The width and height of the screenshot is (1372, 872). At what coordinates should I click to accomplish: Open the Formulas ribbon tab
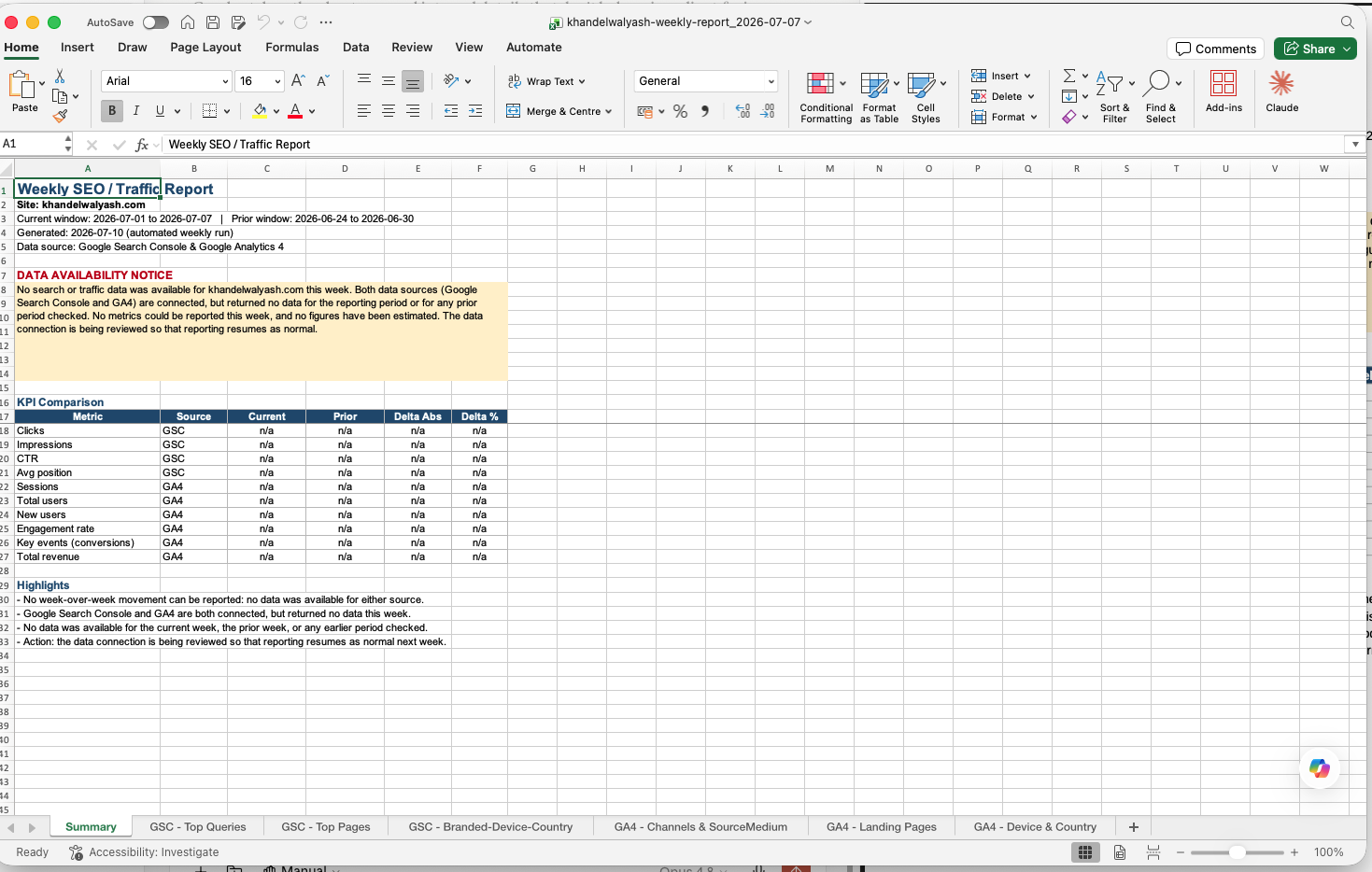tap(292, 48)
